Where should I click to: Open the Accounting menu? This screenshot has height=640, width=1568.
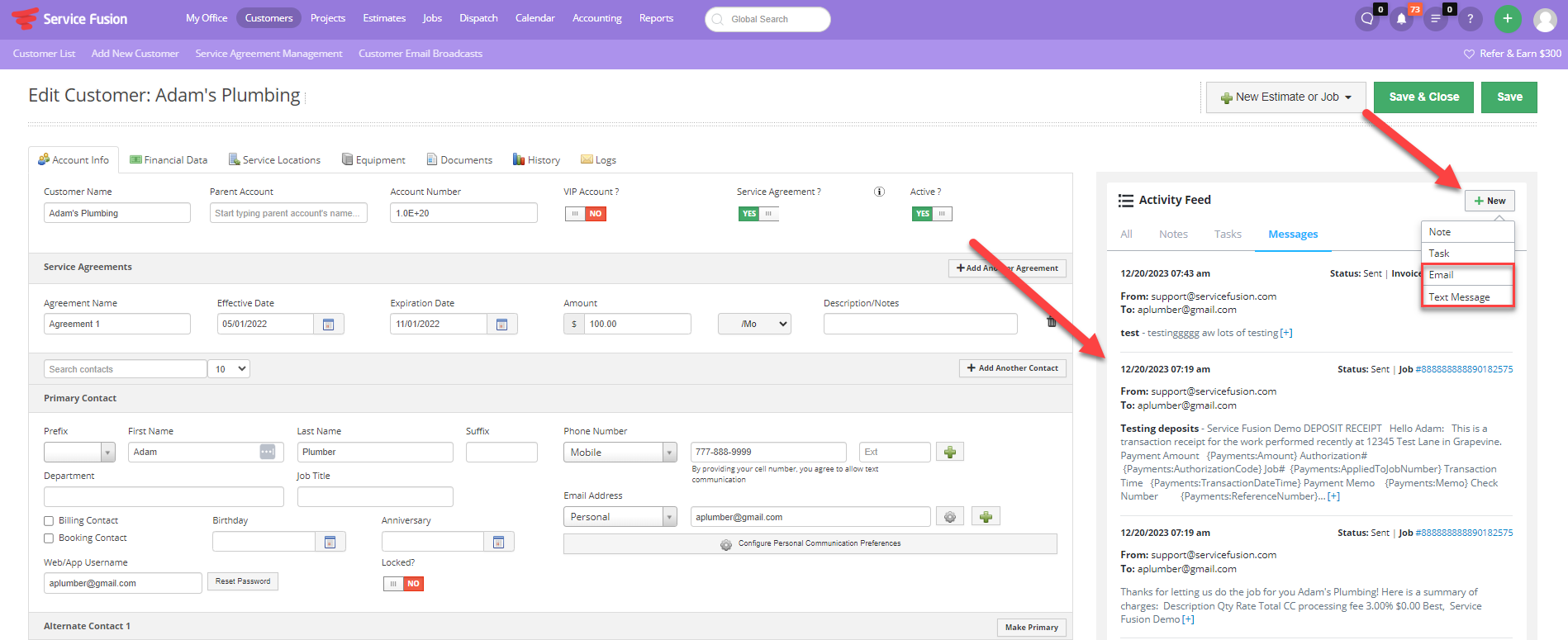[x=596, y=18]
